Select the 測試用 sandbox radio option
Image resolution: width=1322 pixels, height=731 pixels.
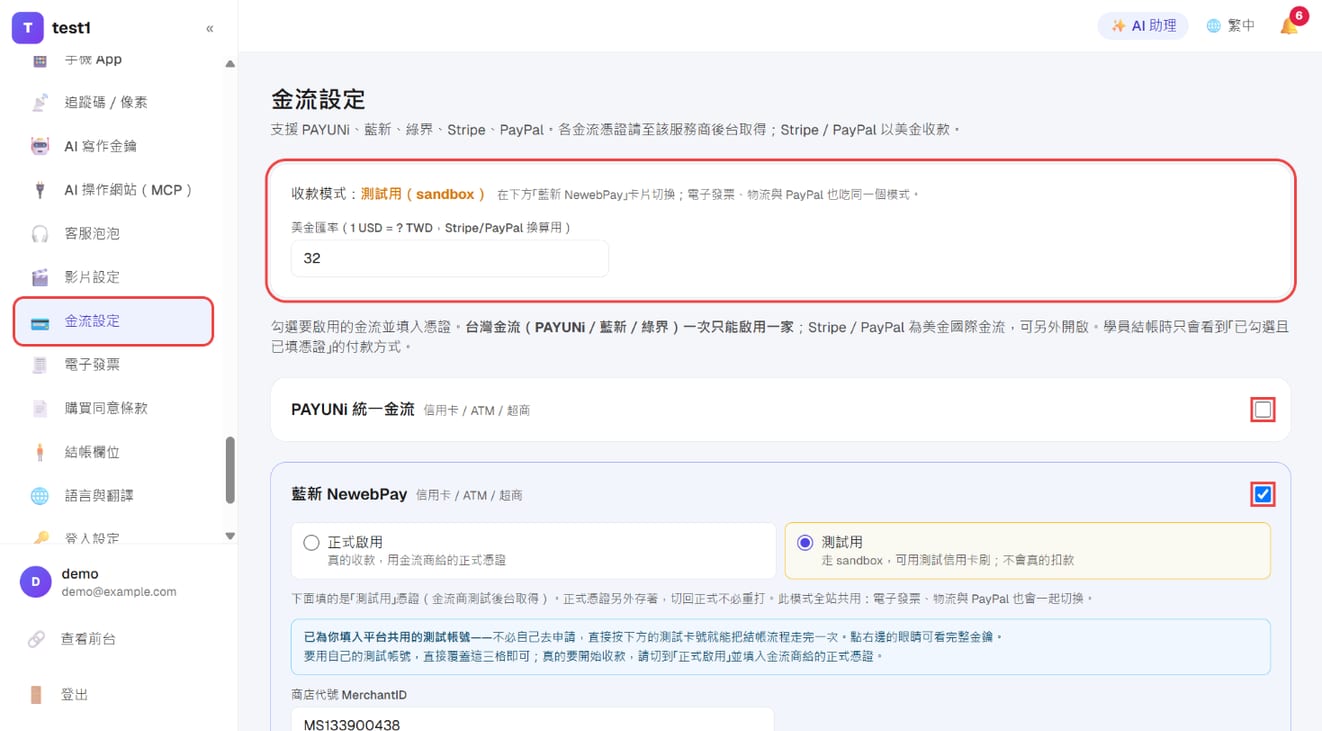(805, 543)
